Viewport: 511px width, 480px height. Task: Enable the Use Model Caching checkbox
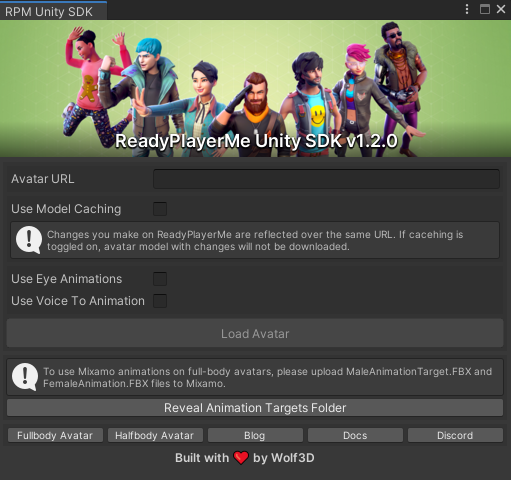[x=160, y=209]
